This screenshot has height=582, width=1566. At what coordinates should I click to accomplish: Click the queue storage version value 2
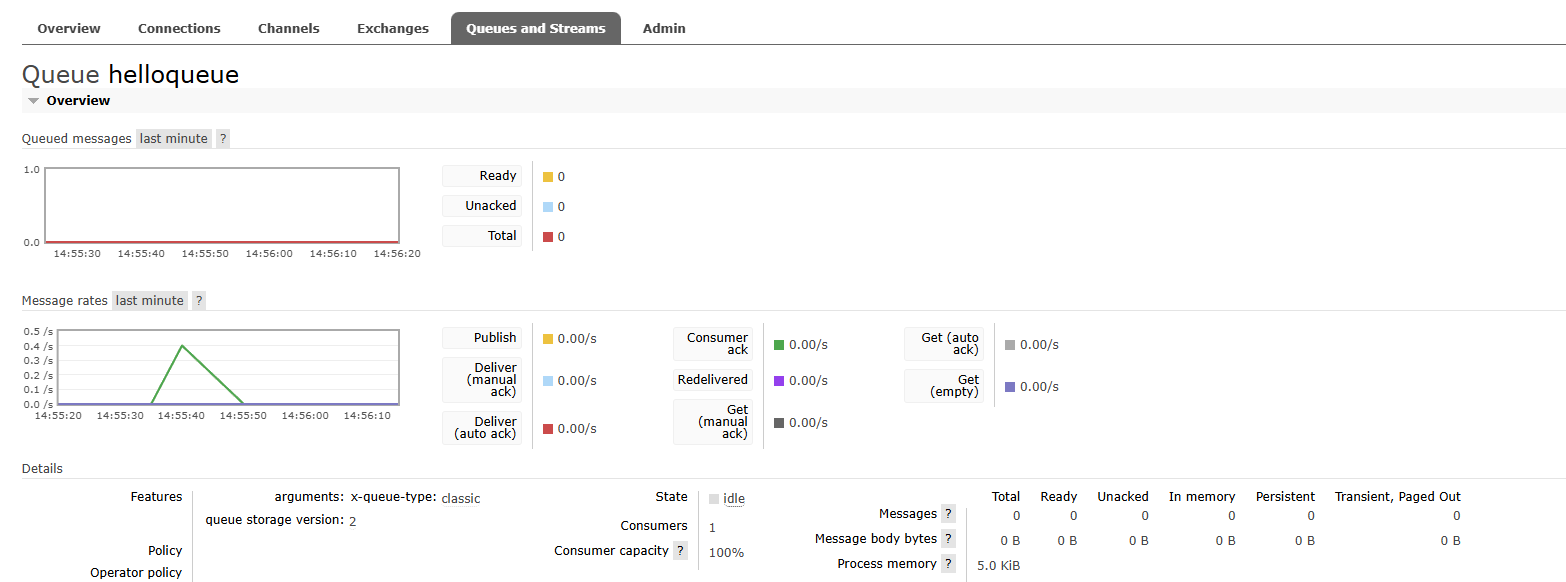tap(353, 521)
